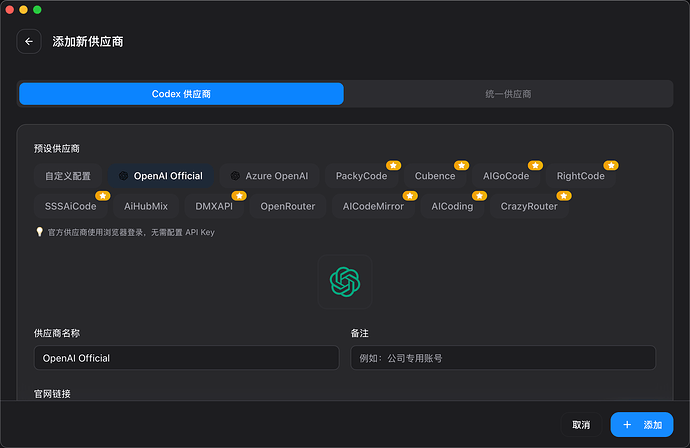690x448 pixels.
Task: Click the 取消 button
Action: [581, 425]
